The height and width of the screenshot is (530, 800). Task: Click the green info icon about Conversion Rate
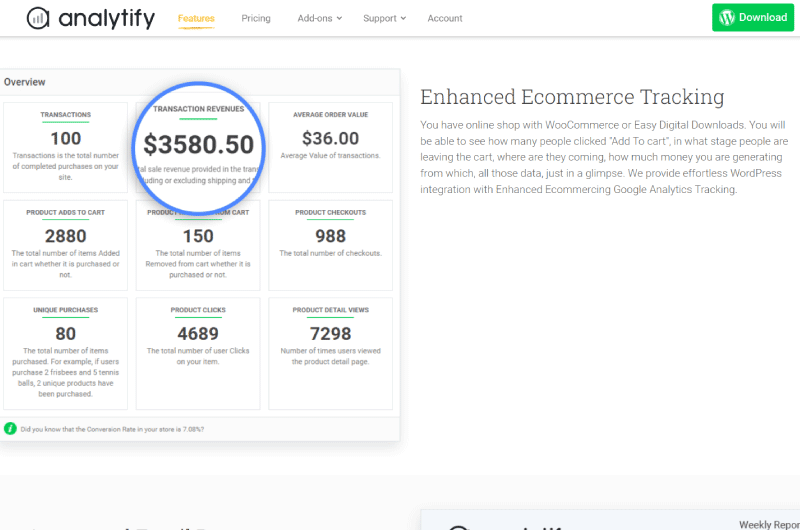[10, 429]
